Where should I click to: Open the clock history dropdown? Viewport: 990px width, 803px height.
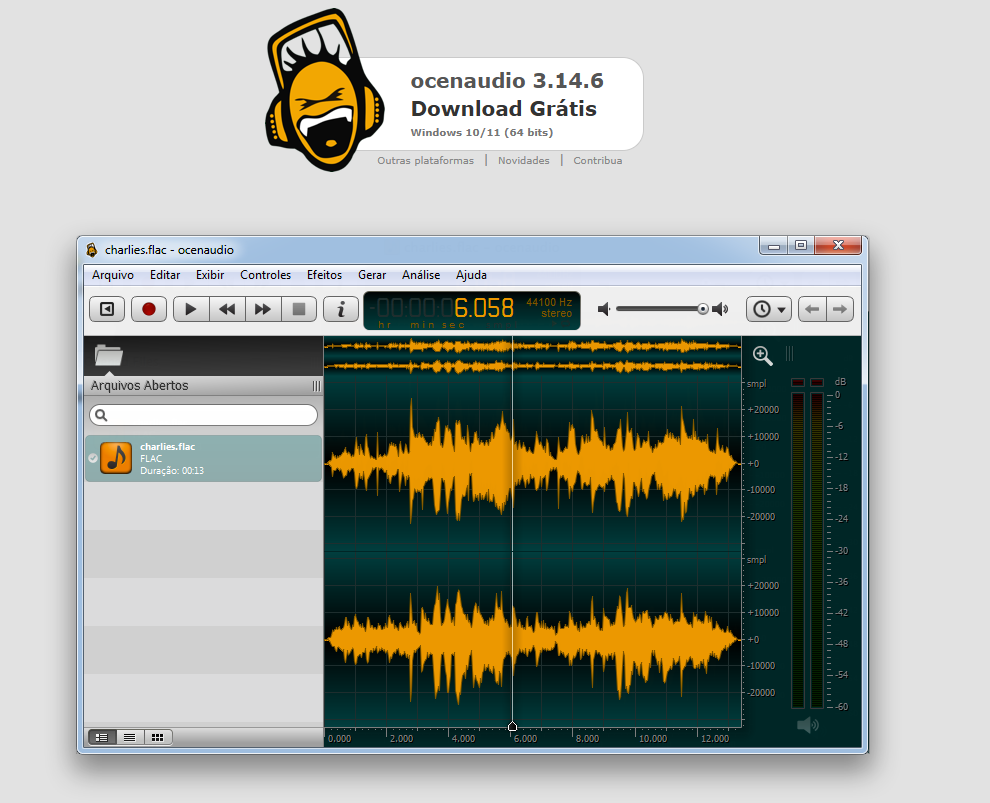coord(768,309)
